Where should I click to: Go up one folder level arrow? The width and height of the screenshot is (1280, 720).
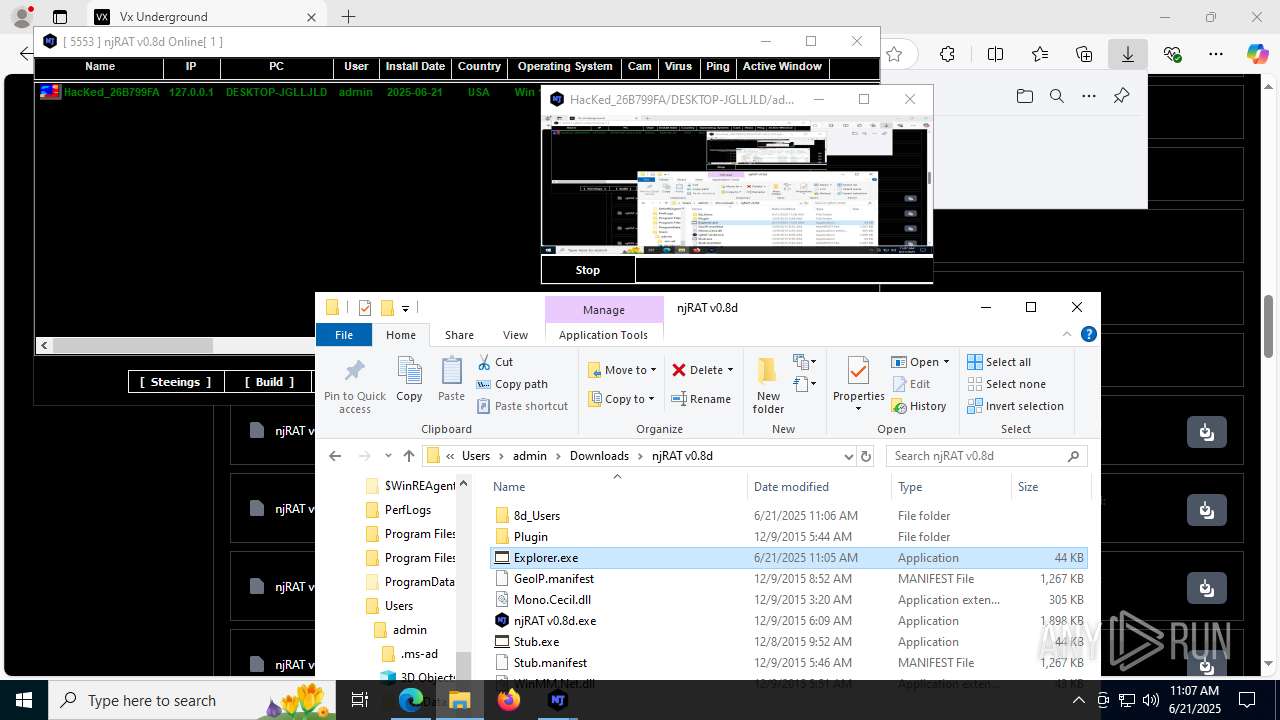pyautogui.click(x=409, y=456)
